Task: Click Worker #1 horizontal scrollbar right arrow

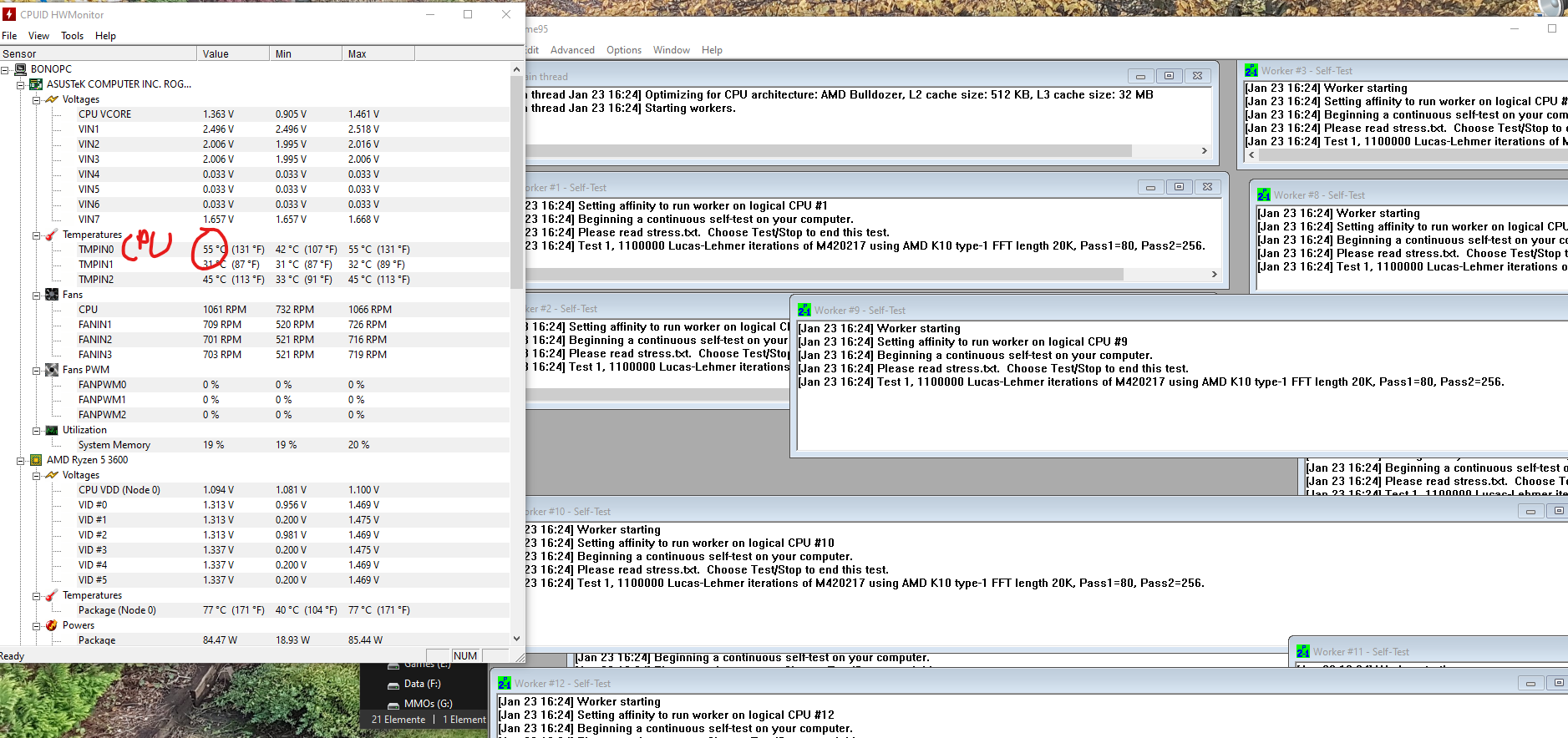Action: coord(1214,274)
